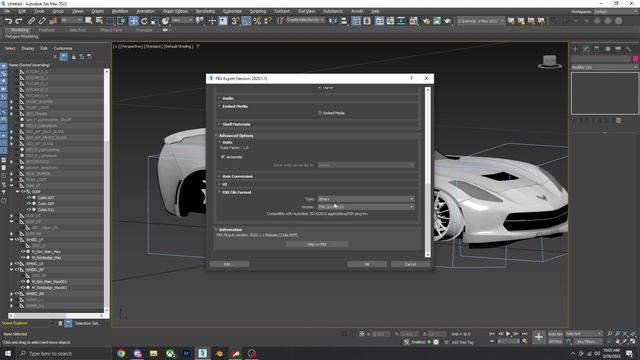This screenshot has height=360, width=640.
Task: Open the FBX Version dropdown
Action: [x=366, y=207]
